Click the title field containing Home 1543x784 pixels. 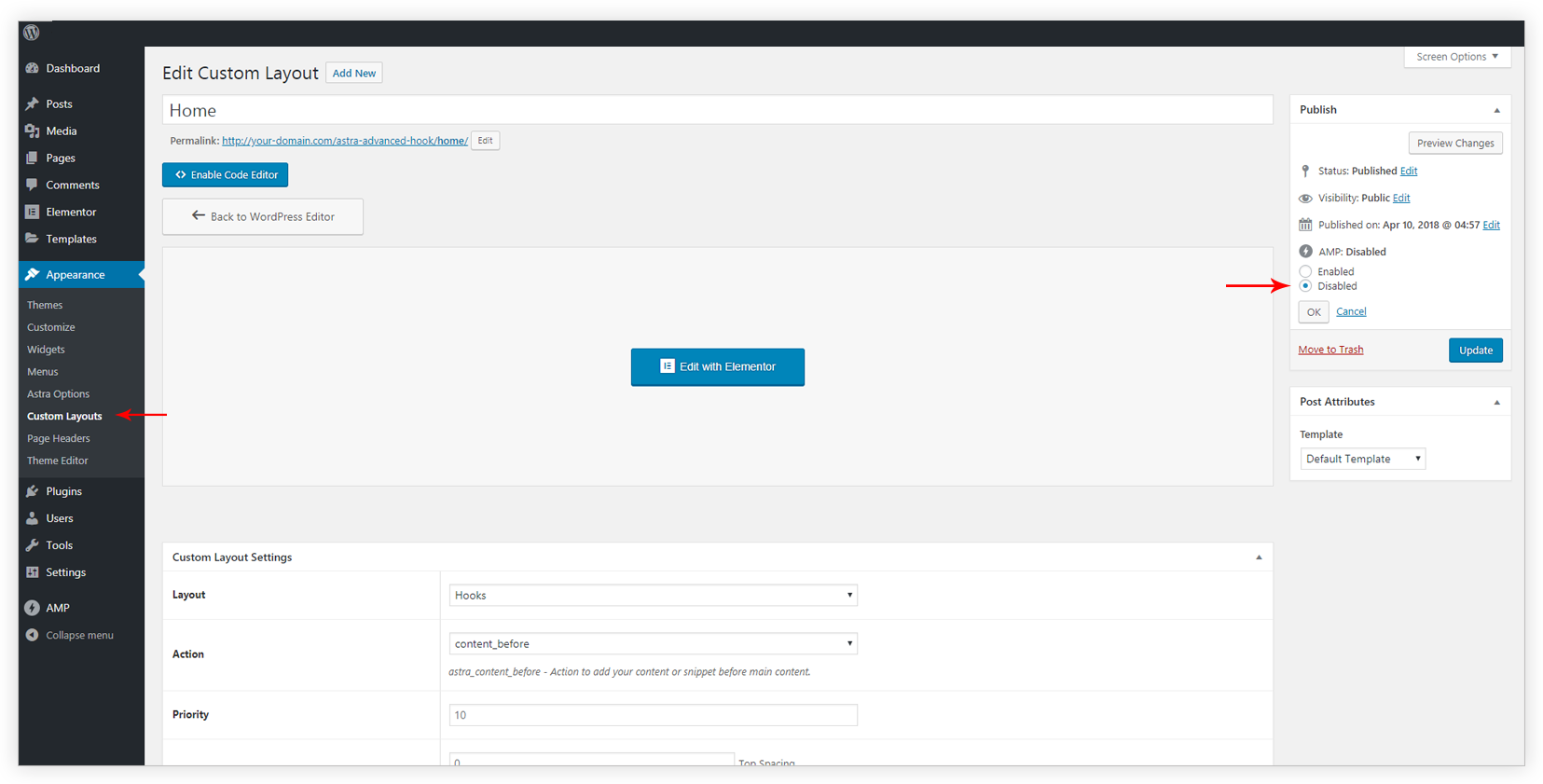coord(718,110)
